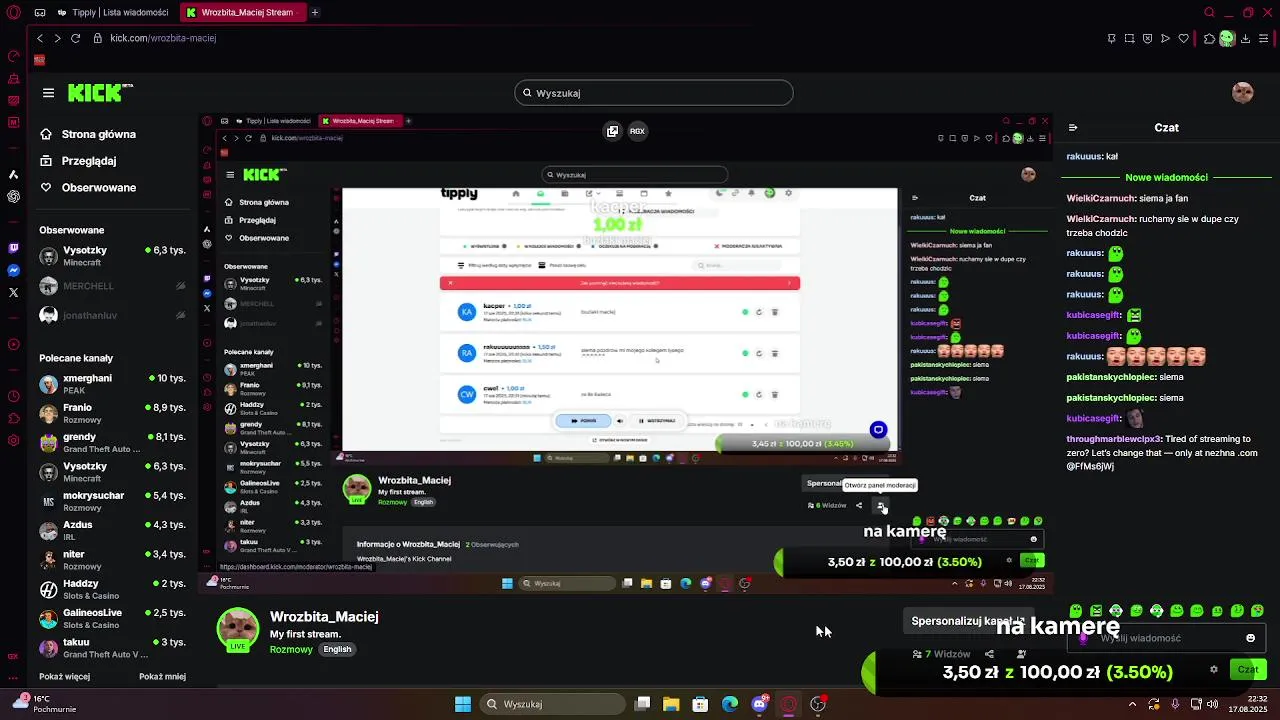This screenshot has width=1280, height=720.
Task: Open the emoji picker in chat
Action: click(x=1250, y=638)
